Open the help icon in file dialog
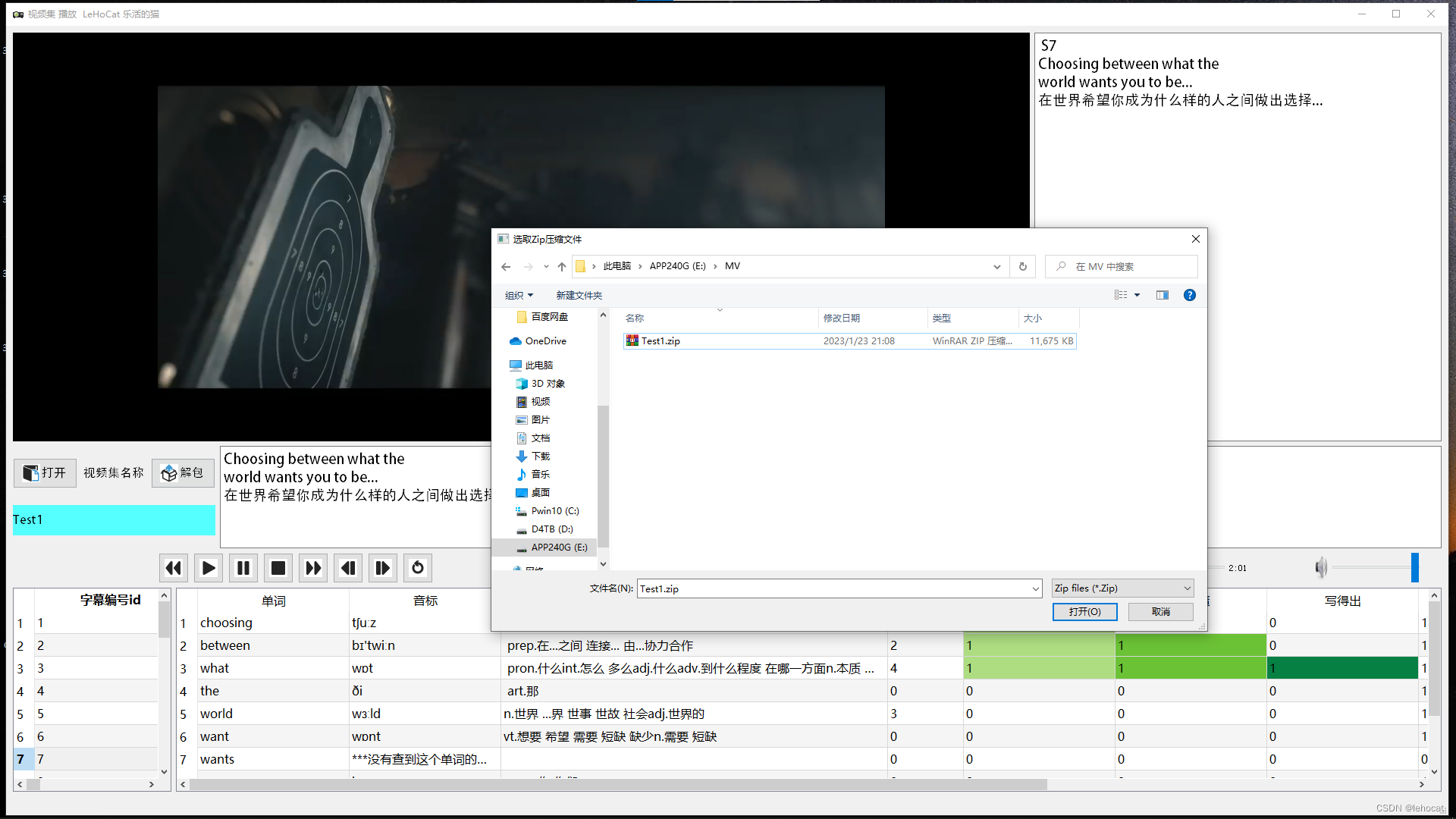This screenshot has height=819, width=1456. coord(1189,295)
